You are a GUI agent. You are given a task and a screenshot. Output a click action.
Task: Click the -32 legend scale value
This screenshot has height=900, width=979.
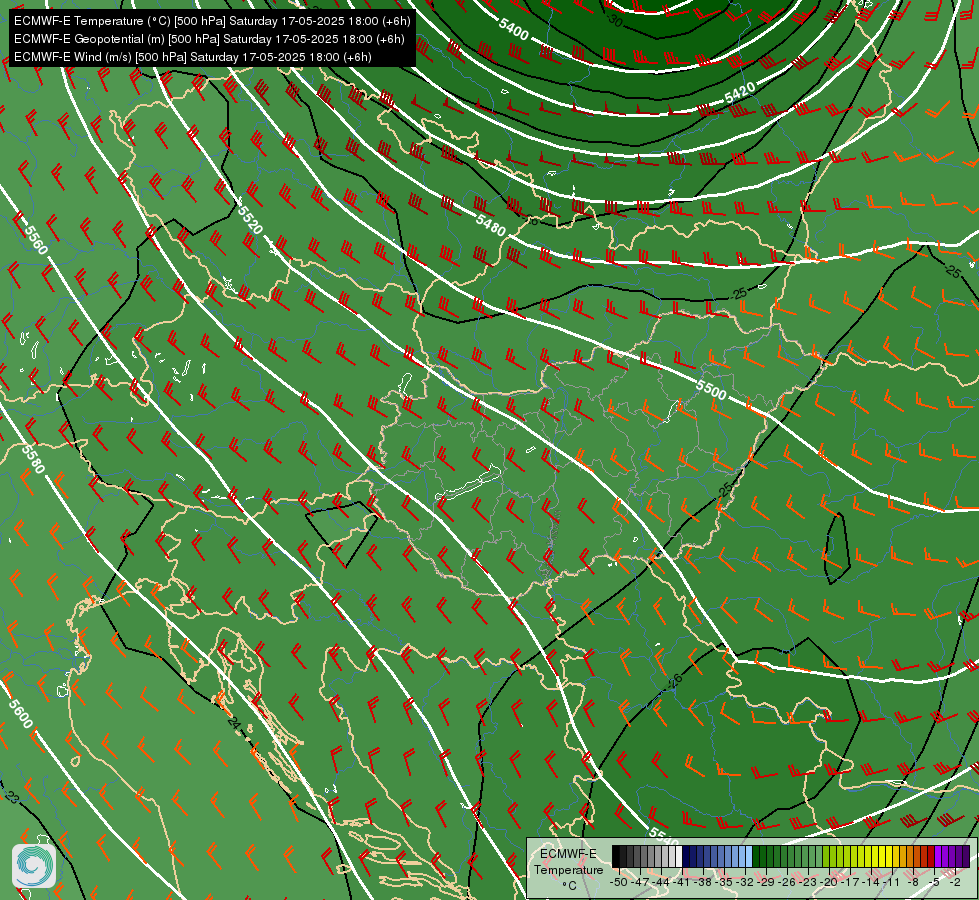click(x=745, y=882)
